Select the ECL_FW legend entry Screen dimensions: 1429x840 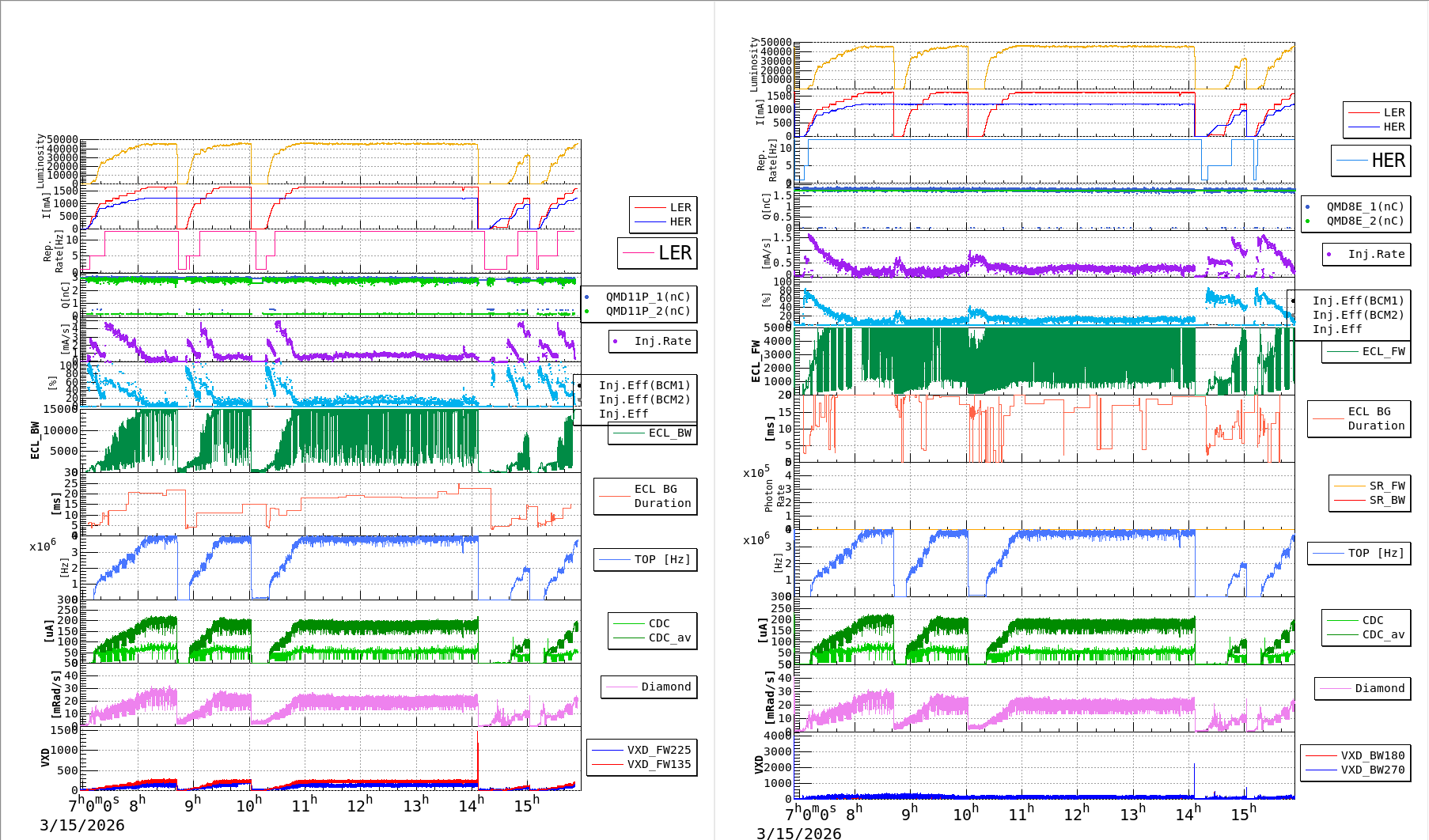1366,352
